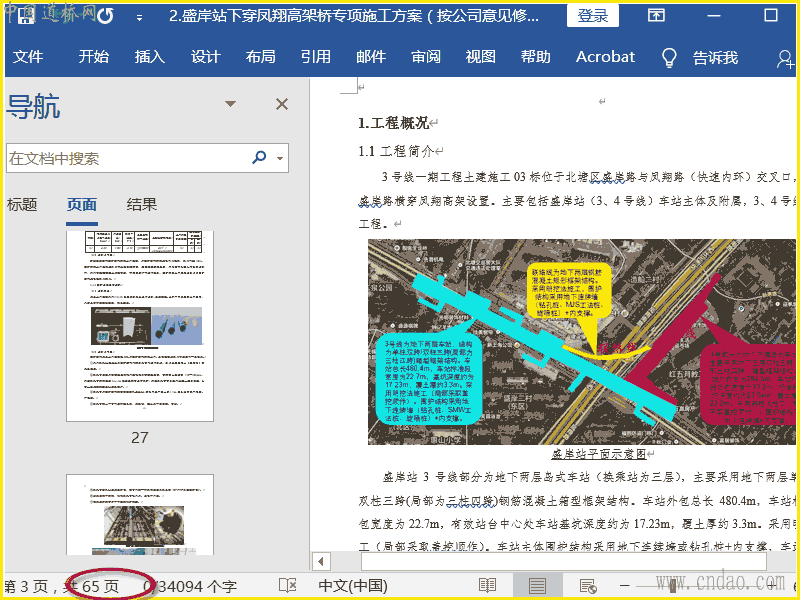The width and height of the screenshot is (800, 600).
Task: Open the 布局 ribbon tab
Action: coord(260,57)
